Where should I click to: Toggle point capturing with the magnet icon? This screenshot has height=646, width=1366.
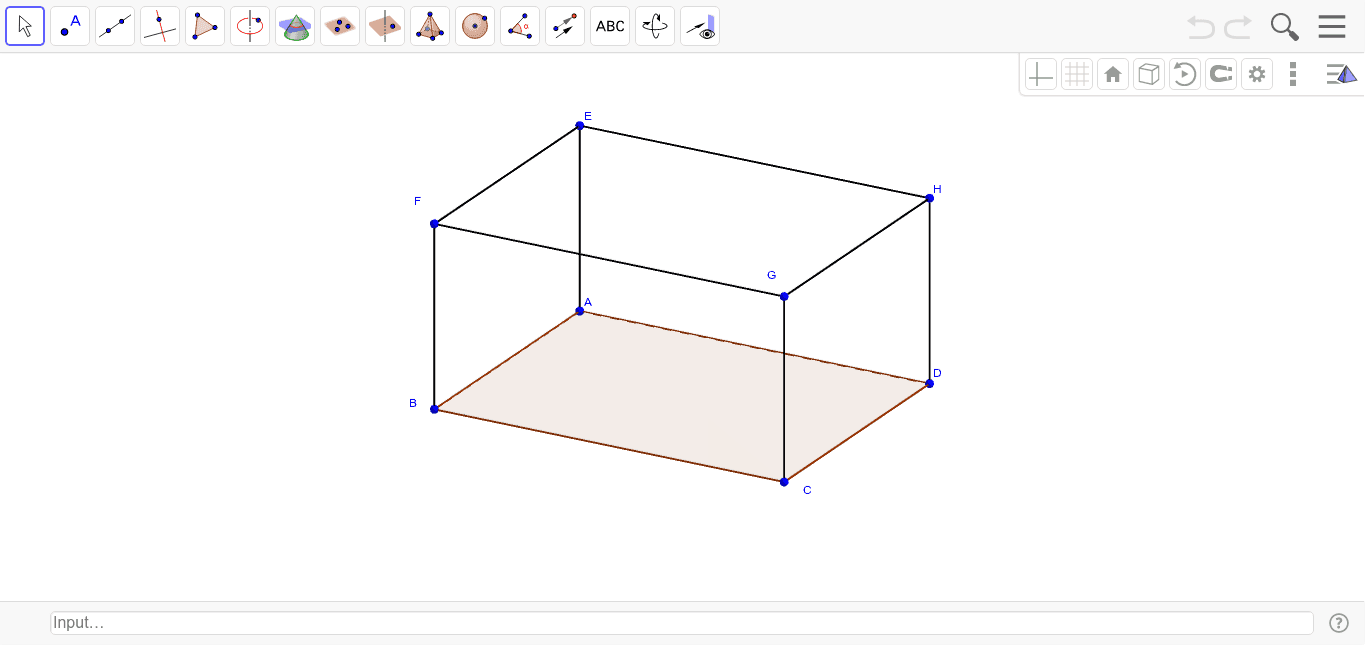[1221, 73]
